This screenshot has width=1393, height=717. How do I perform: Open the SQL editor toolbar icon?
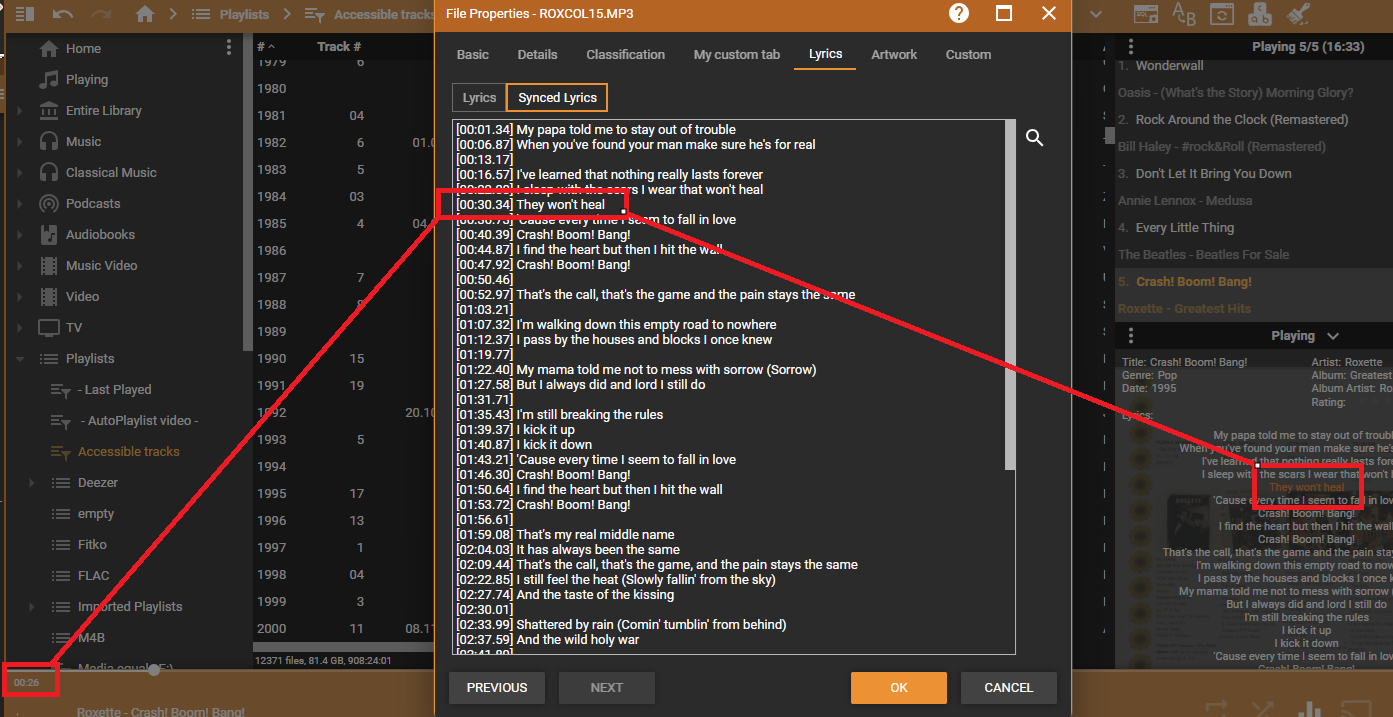(x=1146, y=14)
